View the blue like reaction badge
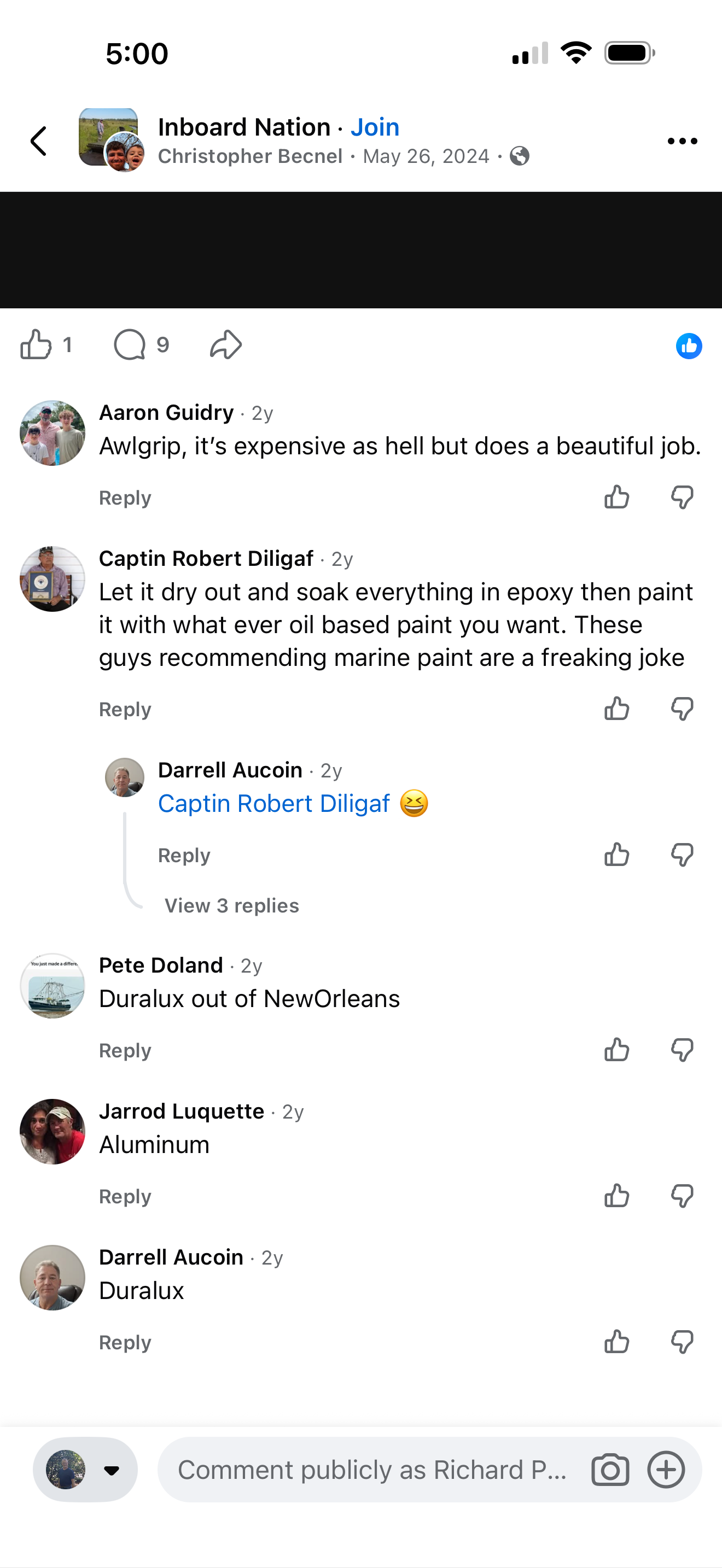The width and height of the screenshot is (722, 1568). tap(689, 346)
